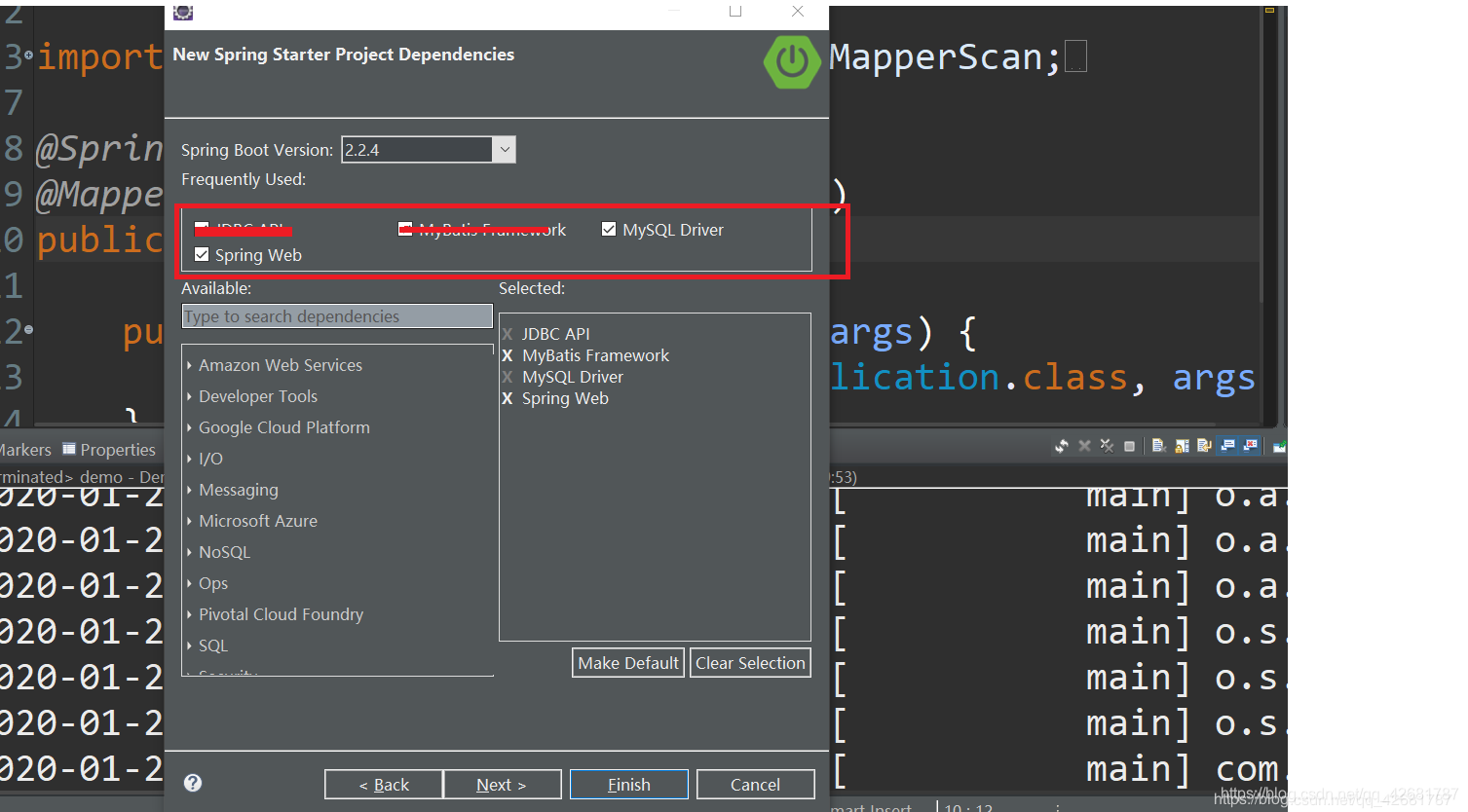Click the Back button
Image resolution: width=1468 pixels, height=812 pixels.
(384, 785)
